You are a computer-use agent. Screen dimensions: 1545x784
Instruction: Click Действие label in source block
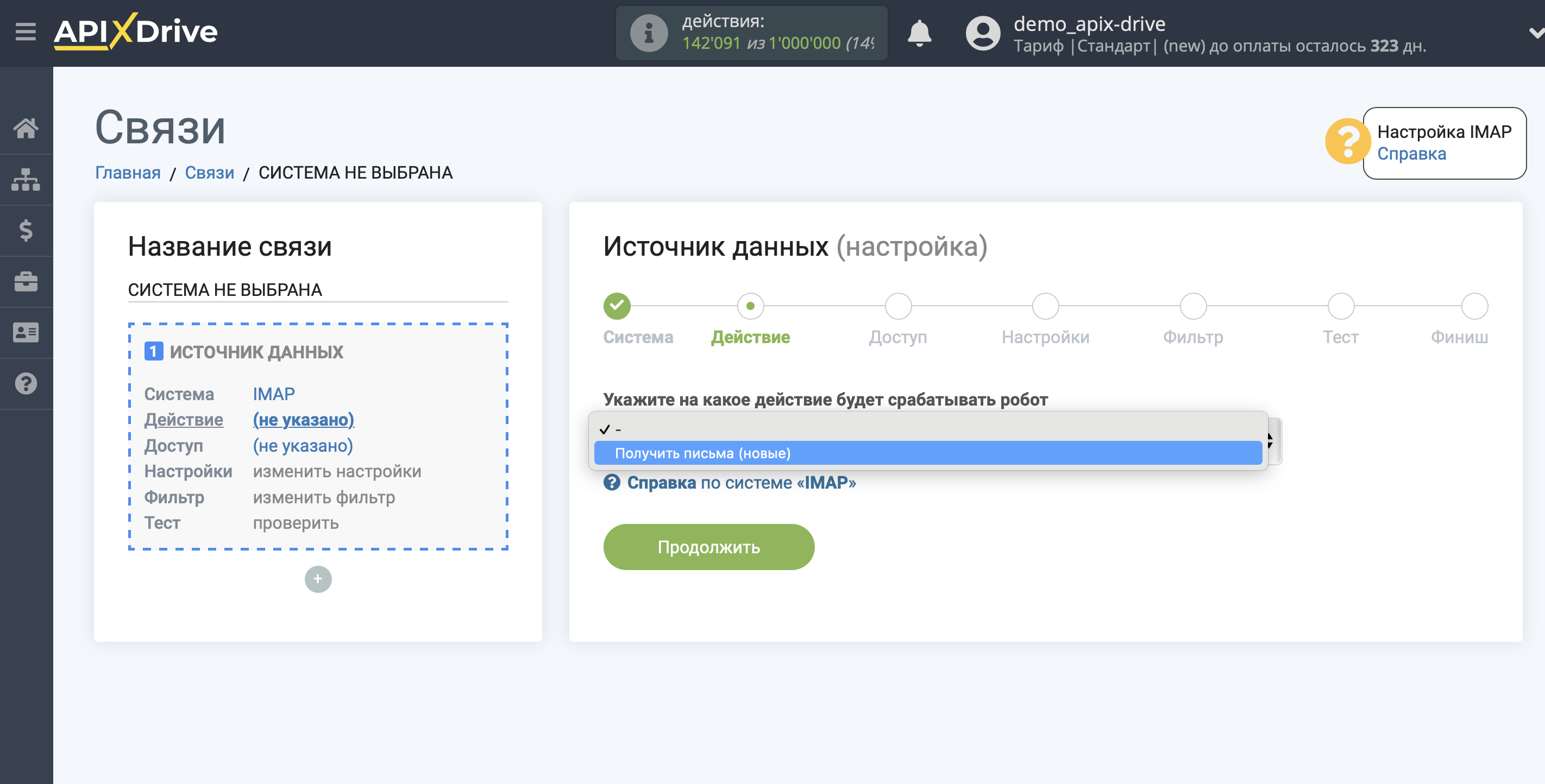184,420
